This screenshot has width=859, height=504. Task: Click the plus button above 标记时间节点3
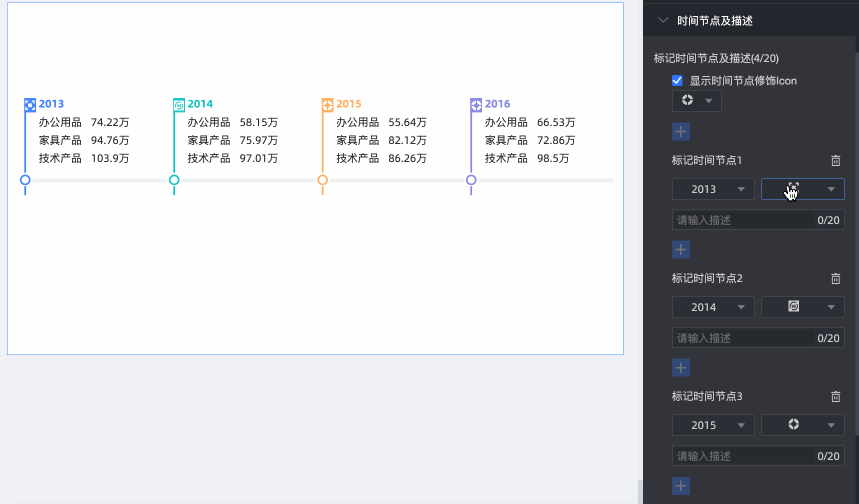680,367
